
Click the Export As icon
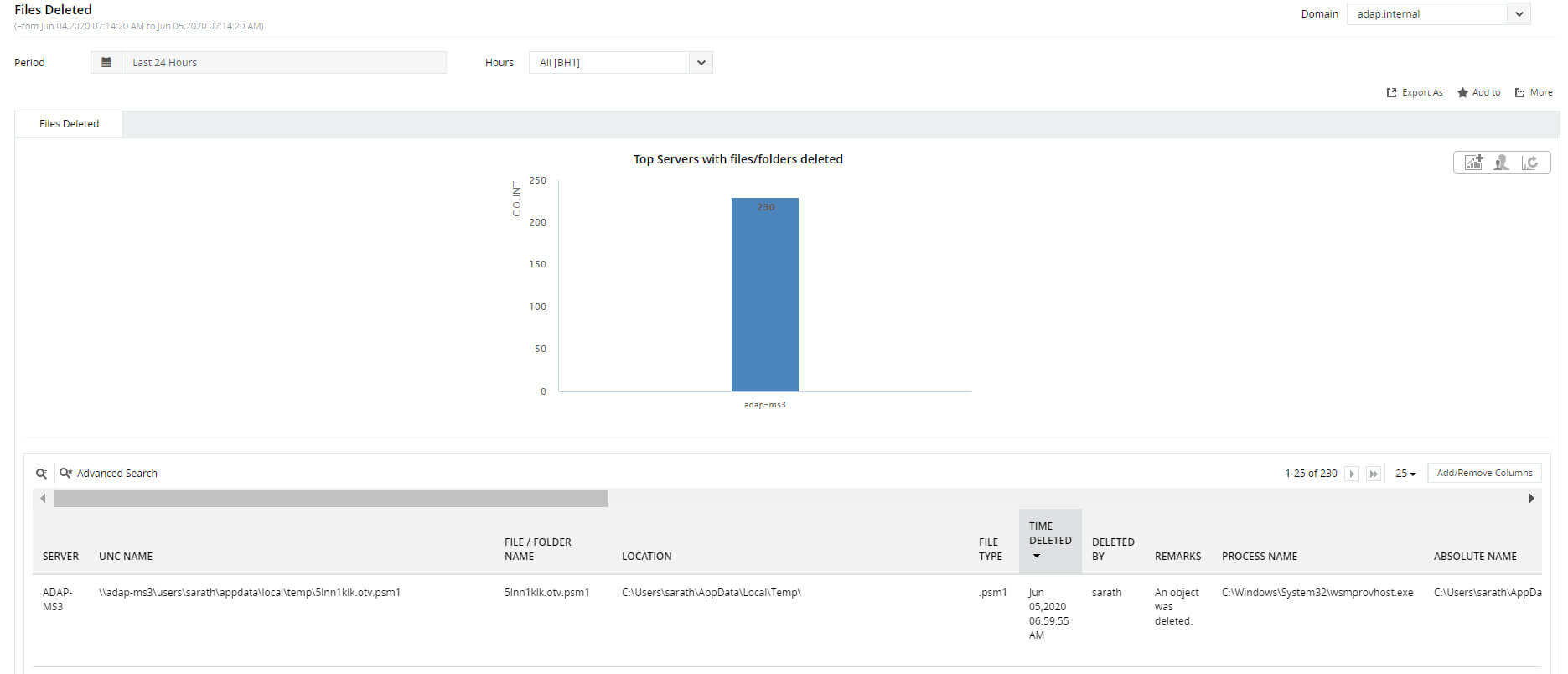[1392, 93]
